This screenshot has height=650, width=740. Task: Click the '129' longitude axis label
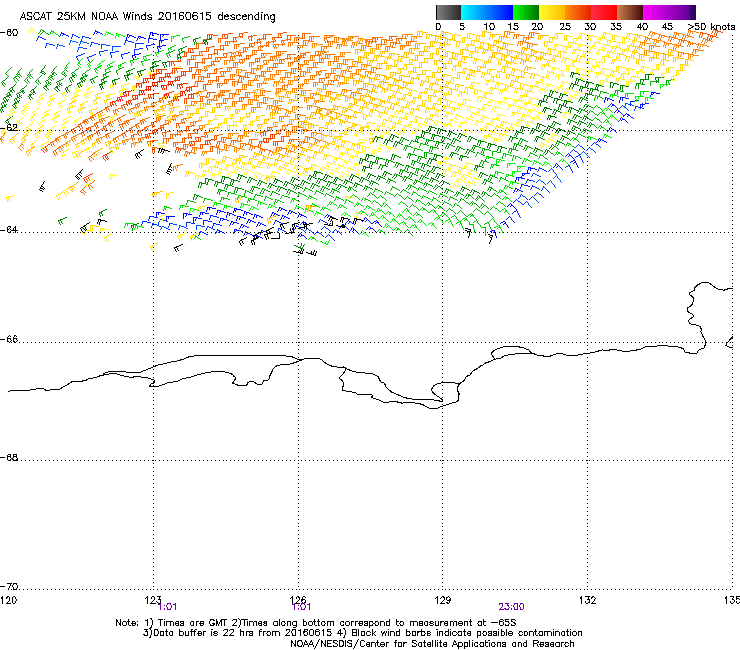tap(443, 600)
